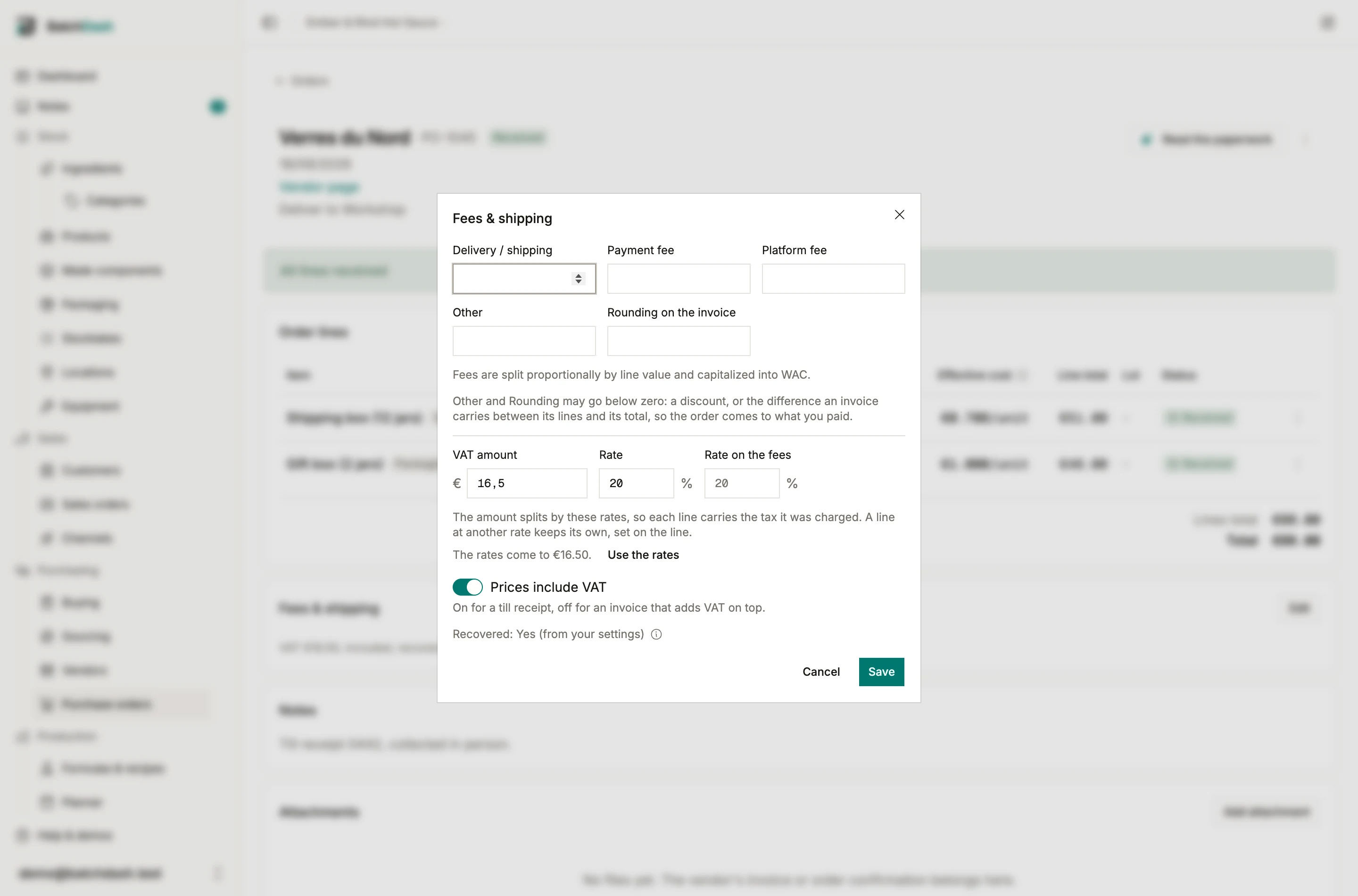Click into the Payment fee field
Image resolution: width=1358 pixels, height=896 pixels.
click(678, 278)
